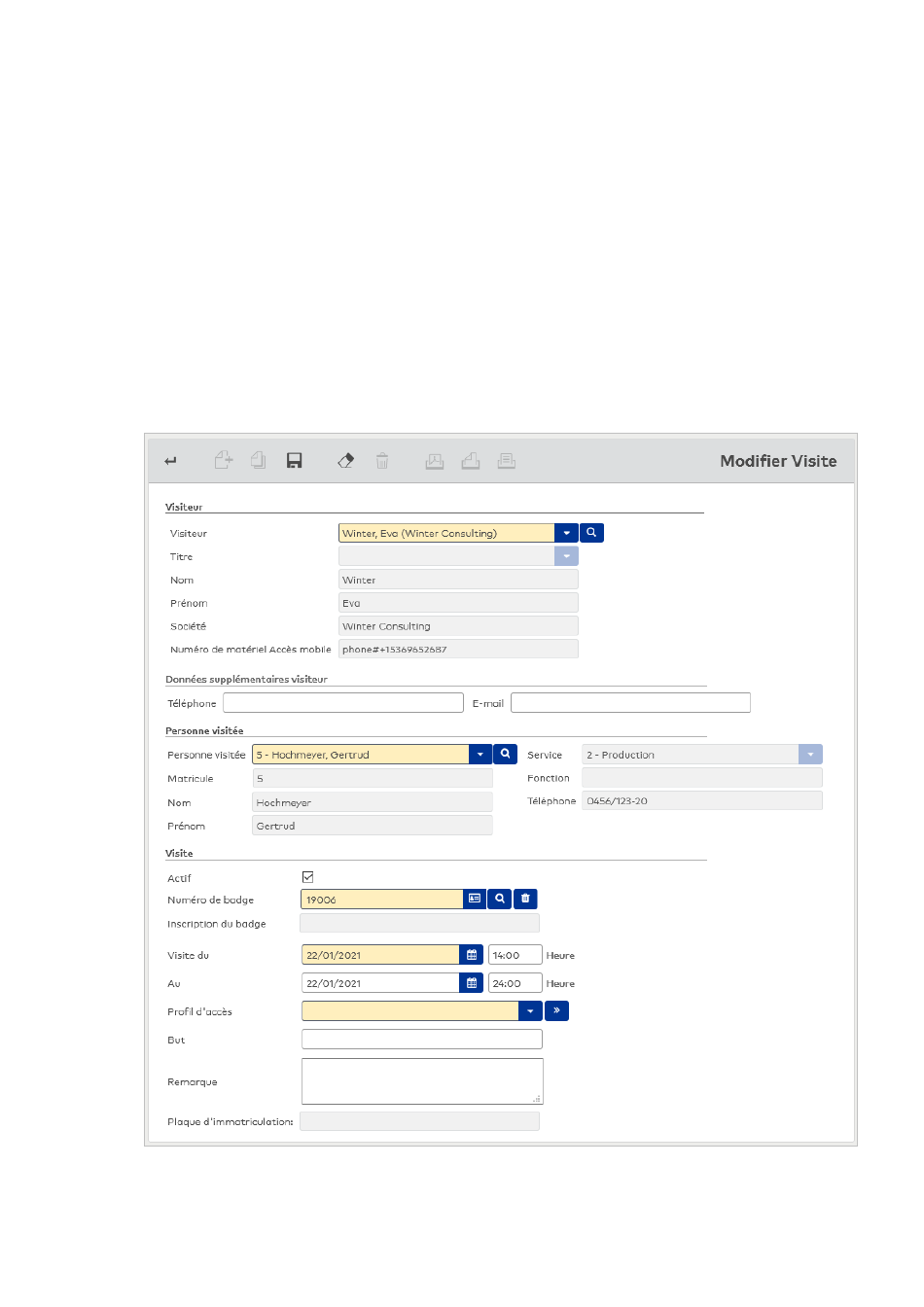Open the Service dropdown showing 2 - Production
The width and height of the screenshot is (924, 1307).
tap(810, 755)
